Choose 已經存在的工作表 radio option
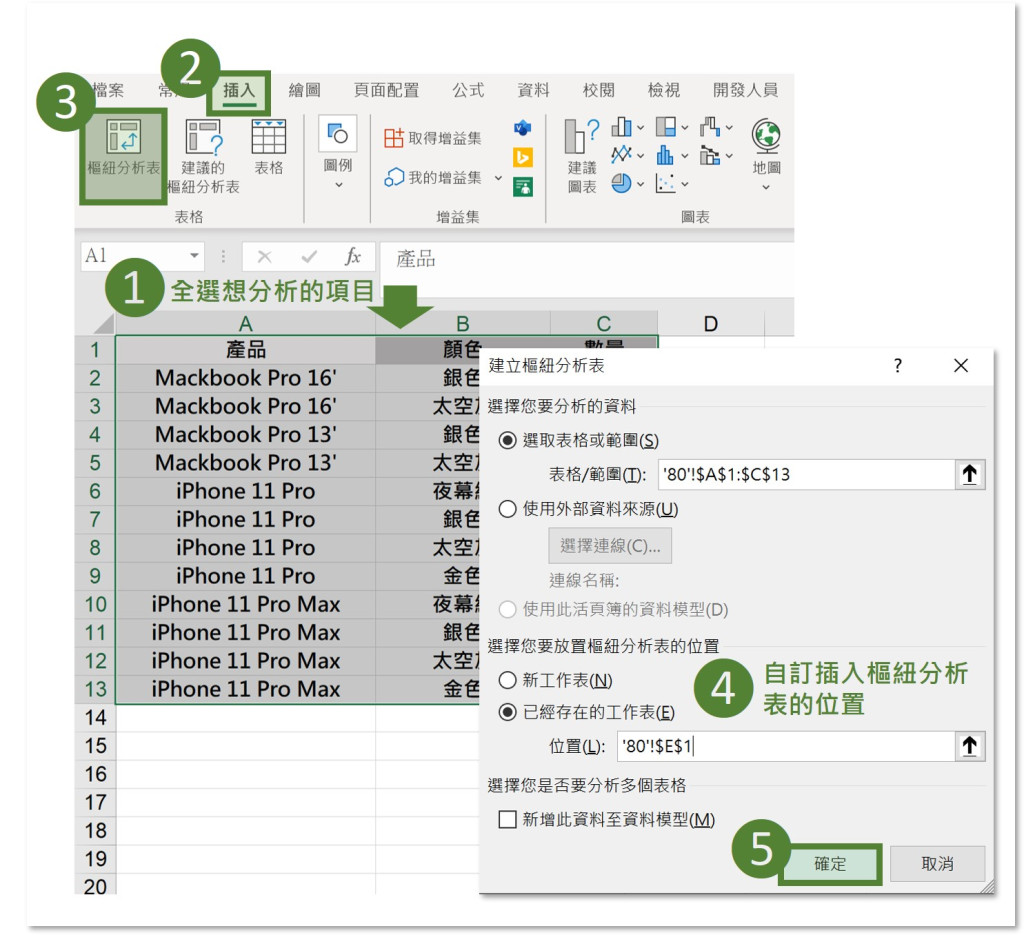This screenshot has width=1024, height=935. click(507, 712)
